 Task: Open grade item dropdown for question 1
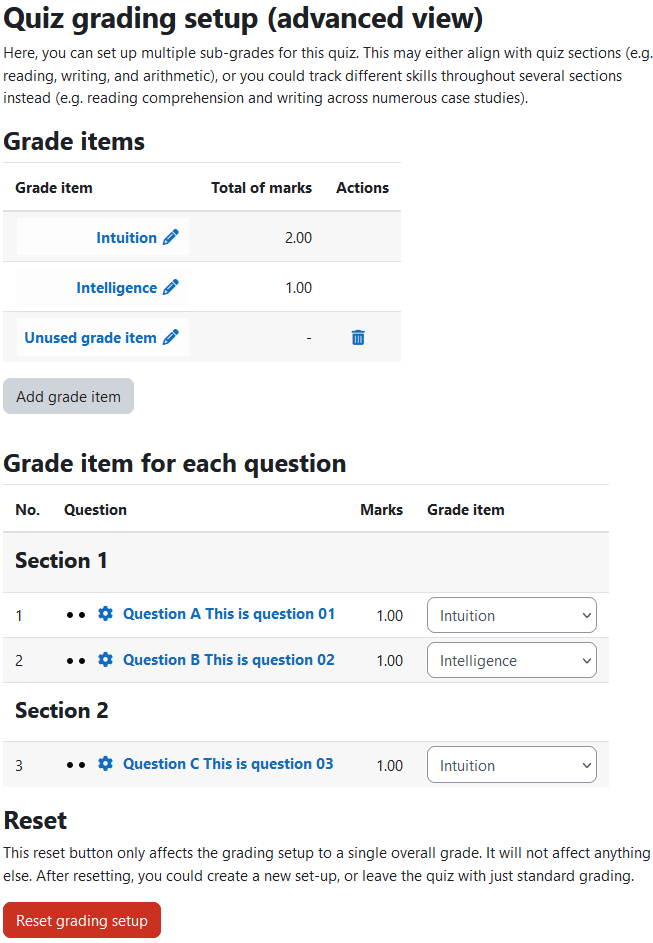click(512, 615)
